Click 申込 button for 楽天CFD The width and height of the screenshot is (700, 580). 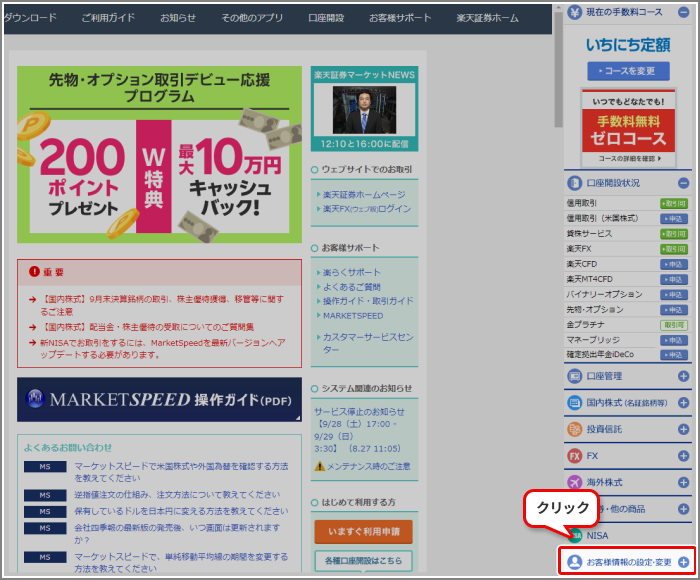[x=673, y=264]
